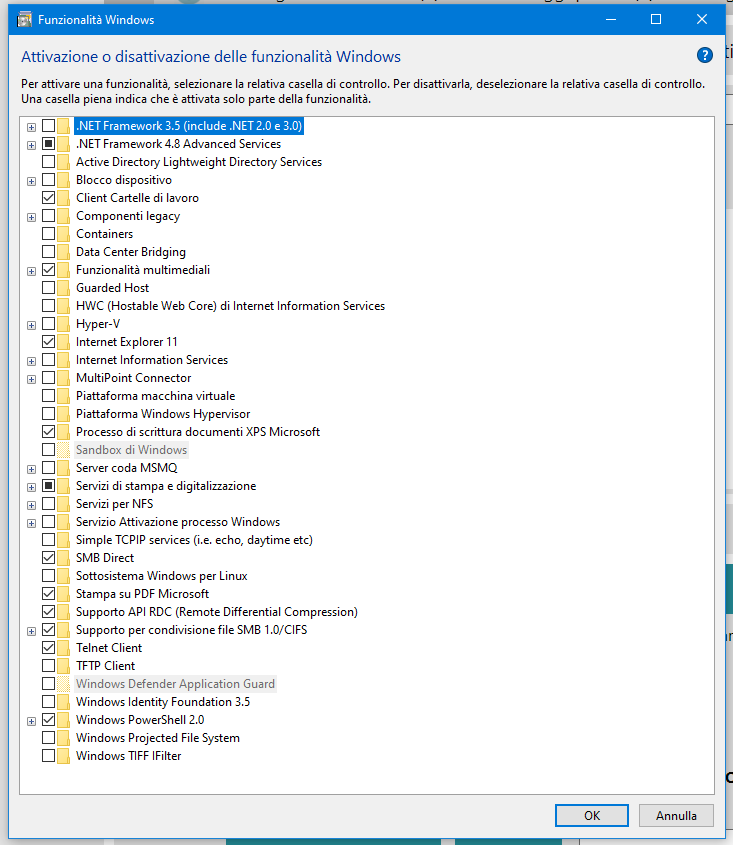Disable the Internet Explorer 11 checkbox
The image size is (733, 845).
[49, 342]
